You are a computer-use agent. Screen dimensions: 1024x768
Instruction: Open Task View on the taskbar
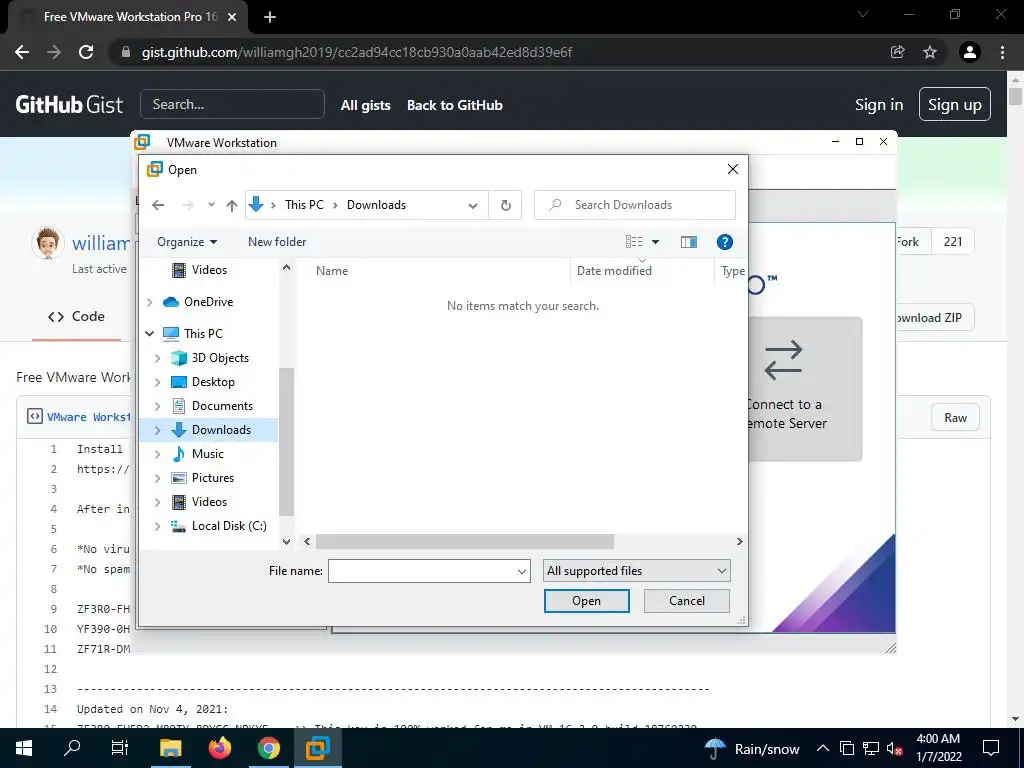click(120, 748)
